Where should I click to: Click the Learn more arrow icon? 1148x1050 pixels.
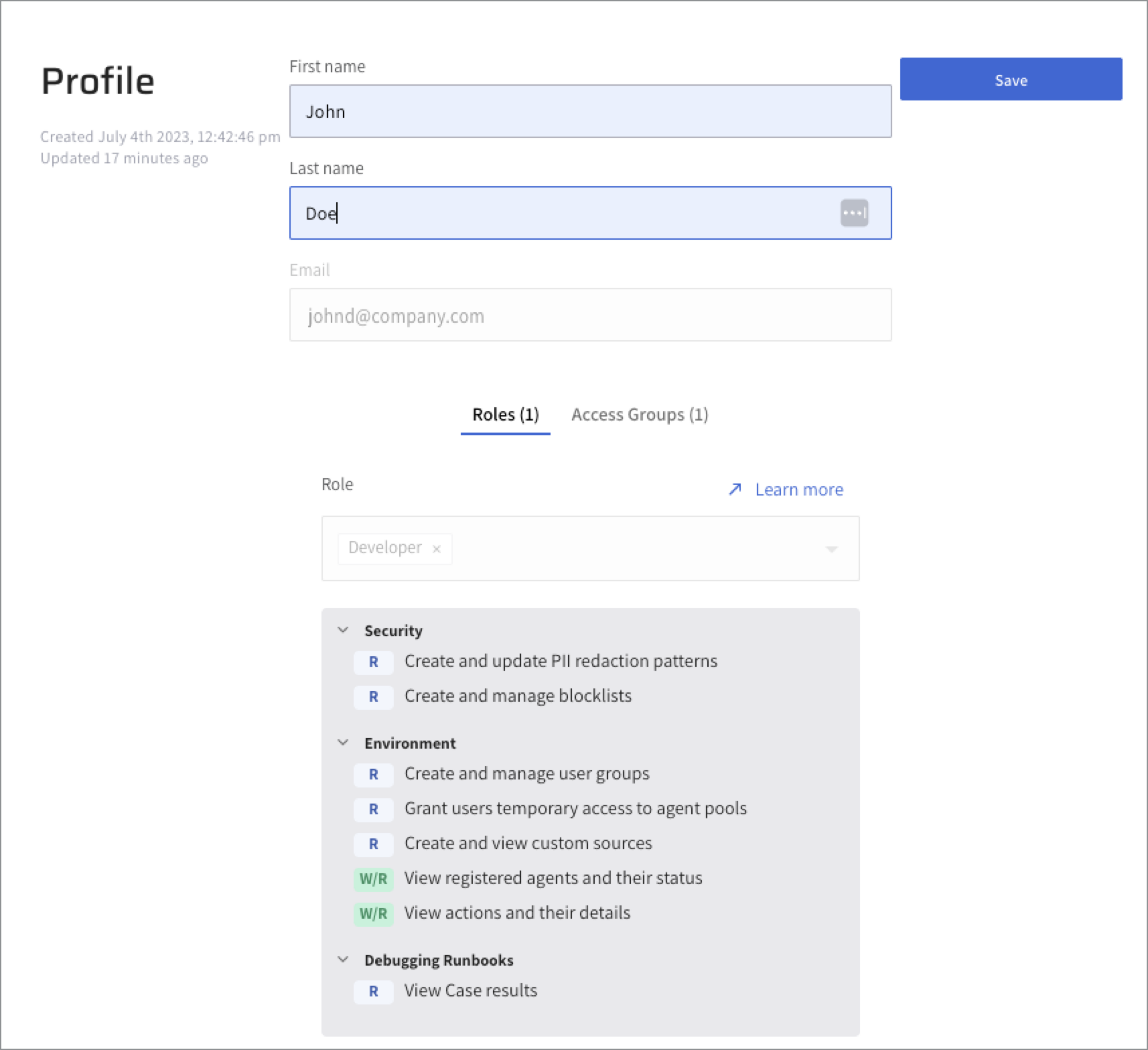point(735,490)
